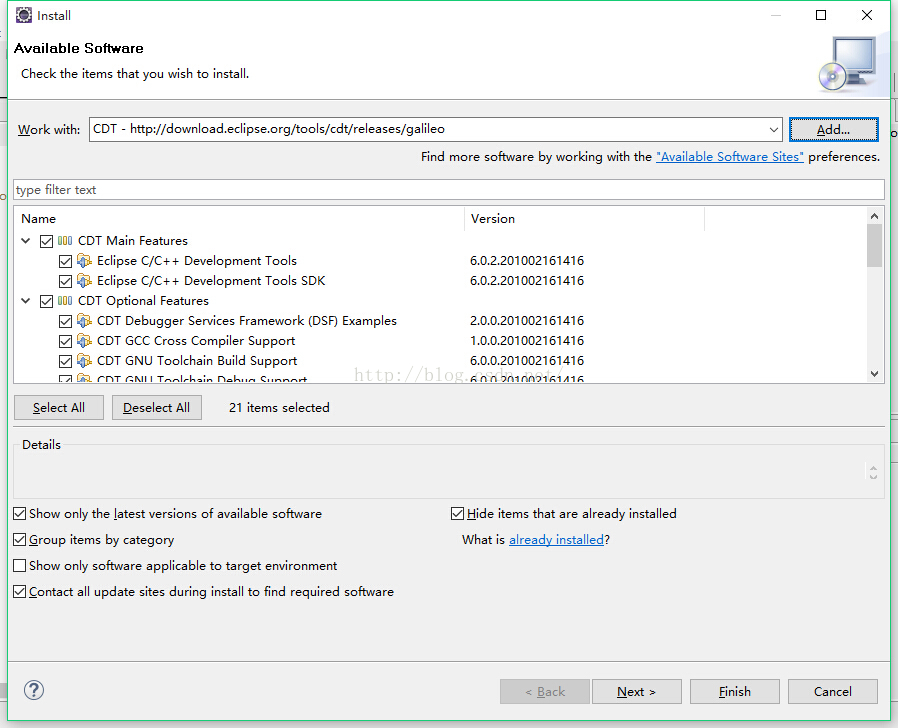Click feature icon of CDT DSF Examples

click(x=84, y=321)
